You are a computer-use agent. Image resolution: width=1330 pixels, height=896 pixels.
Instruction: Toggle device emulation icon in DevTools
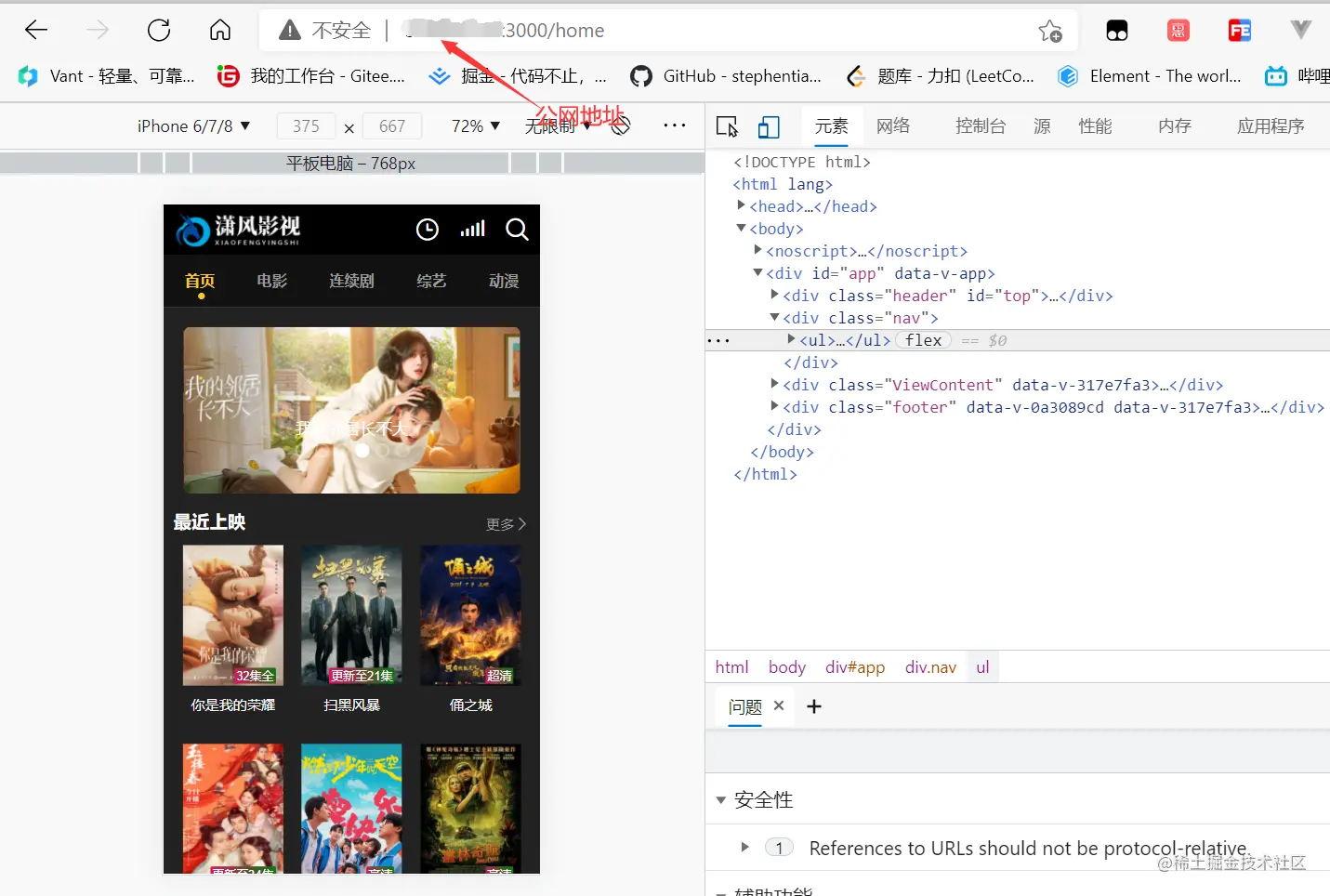pyautogui.click(x=769, y=126)
